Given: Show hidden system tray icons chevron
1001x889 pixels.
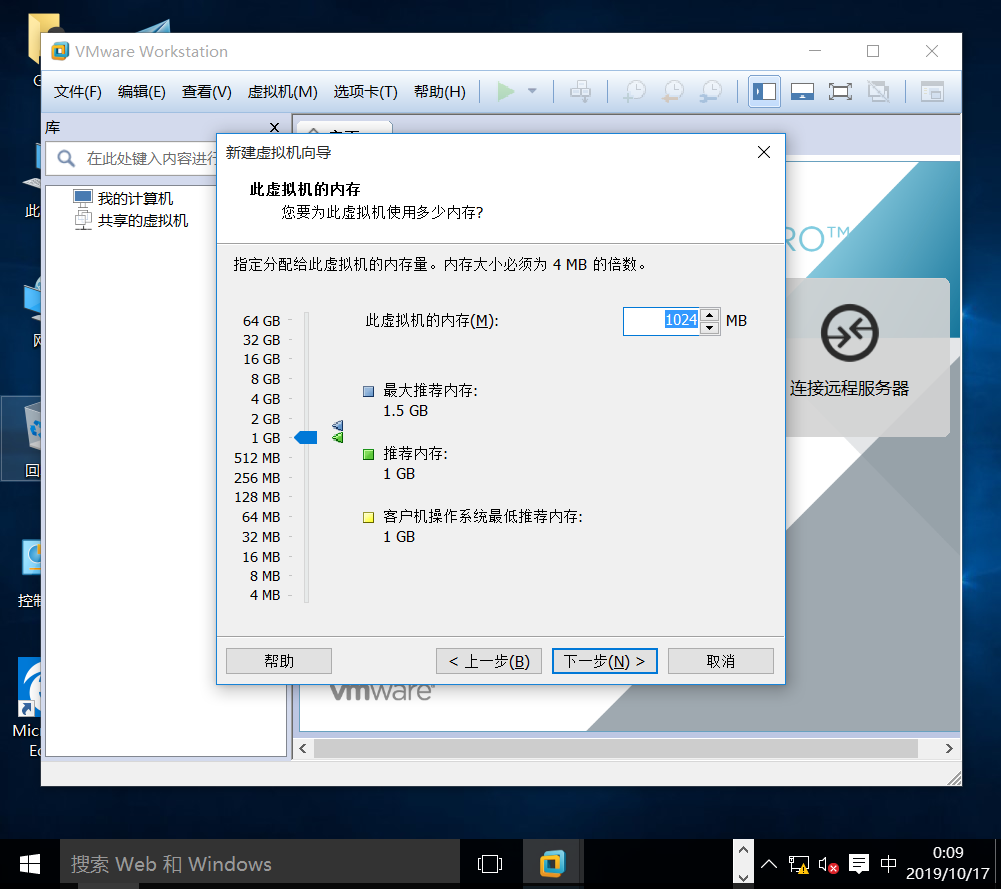Looking at the screenshot, I should pos(769,864).
